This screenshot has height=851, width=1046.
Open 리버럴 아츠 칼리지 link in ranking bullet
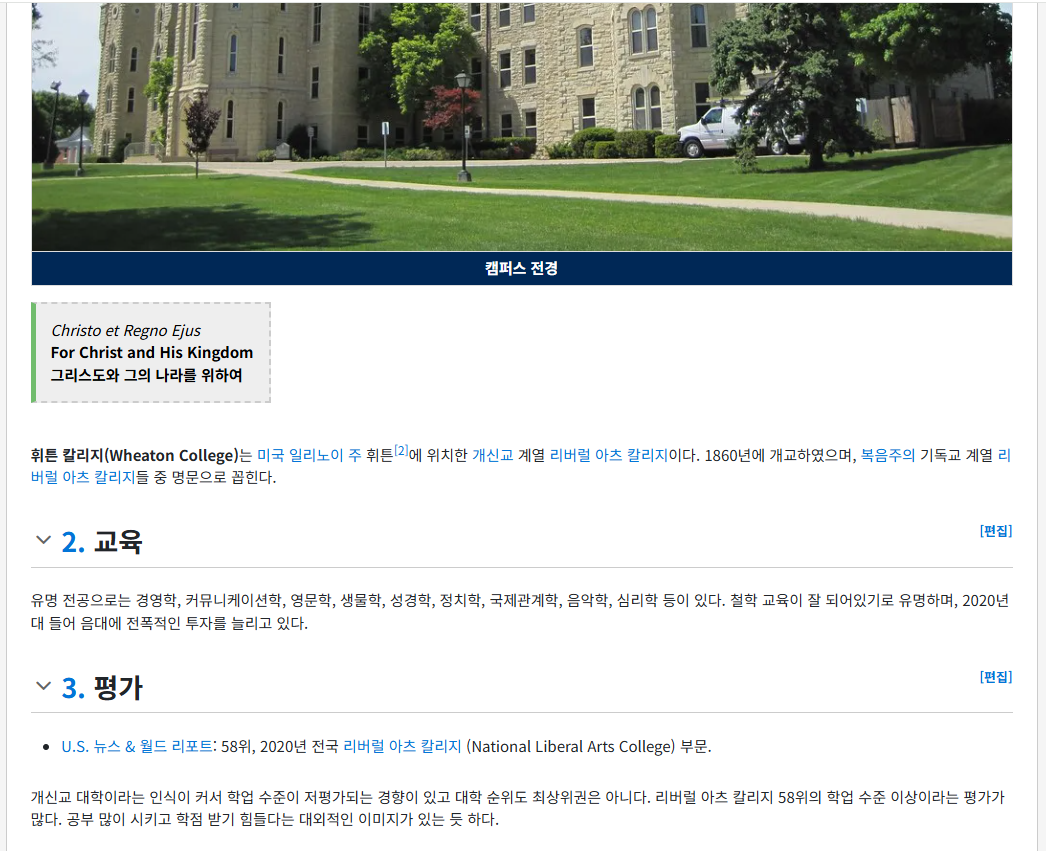[402, 746]
